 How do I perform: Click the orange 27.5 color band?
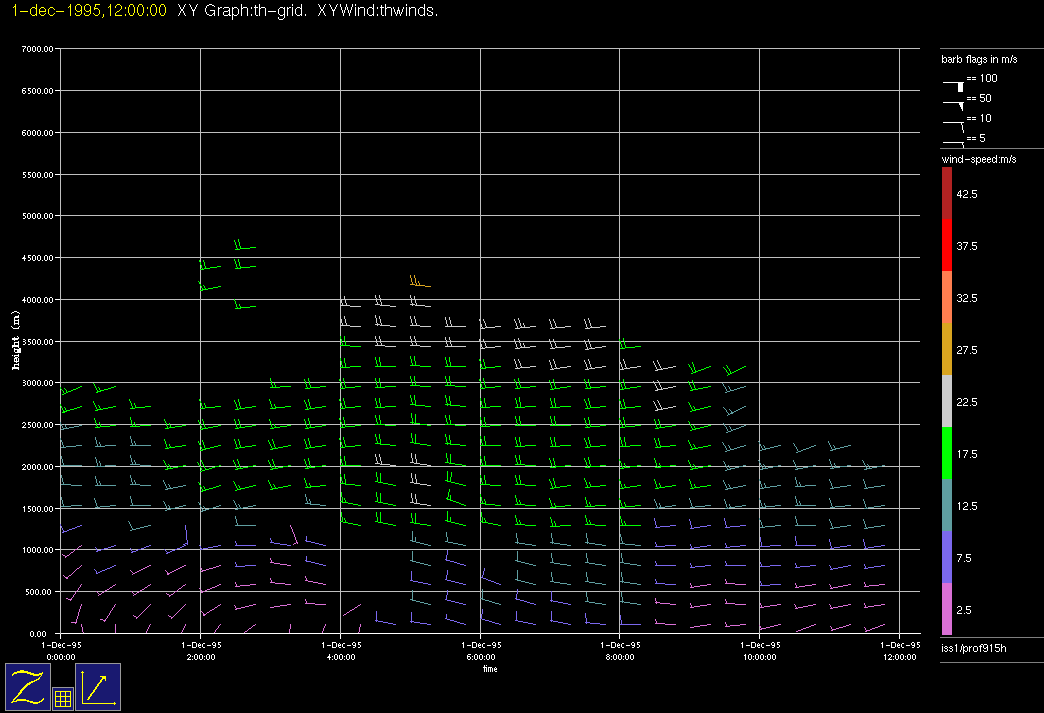(x=947, y=350)
